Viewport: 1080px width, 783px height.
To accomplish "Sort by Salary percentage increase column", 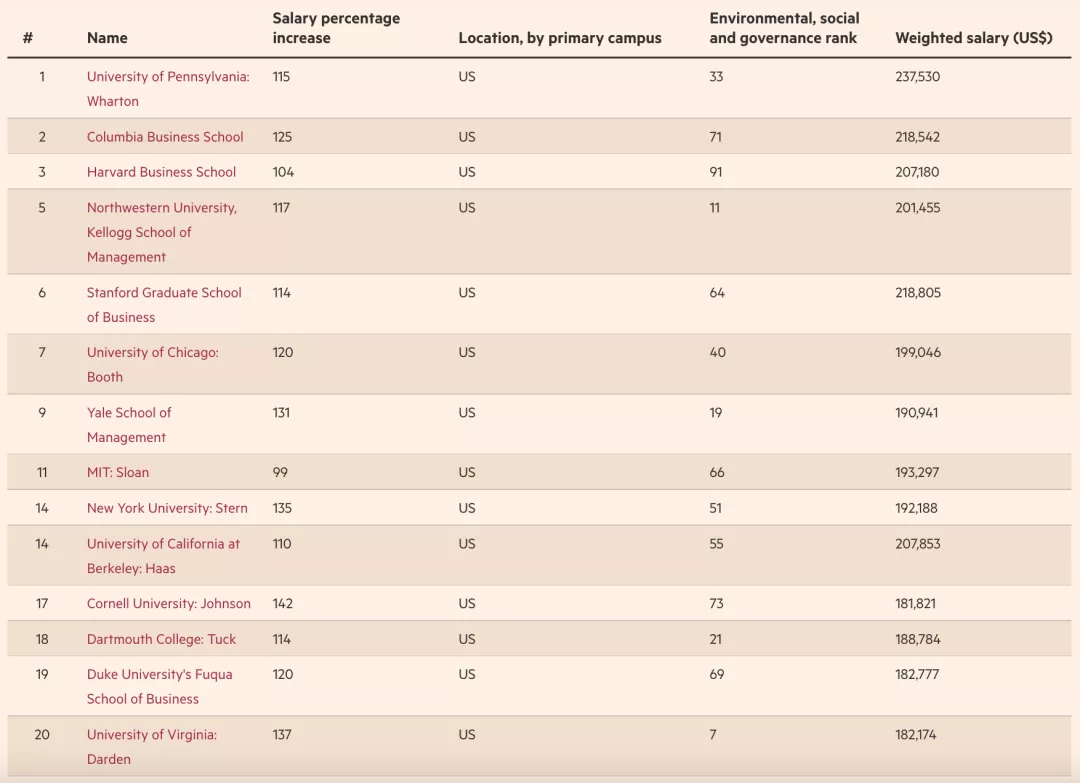I will [x=336, y=28].
